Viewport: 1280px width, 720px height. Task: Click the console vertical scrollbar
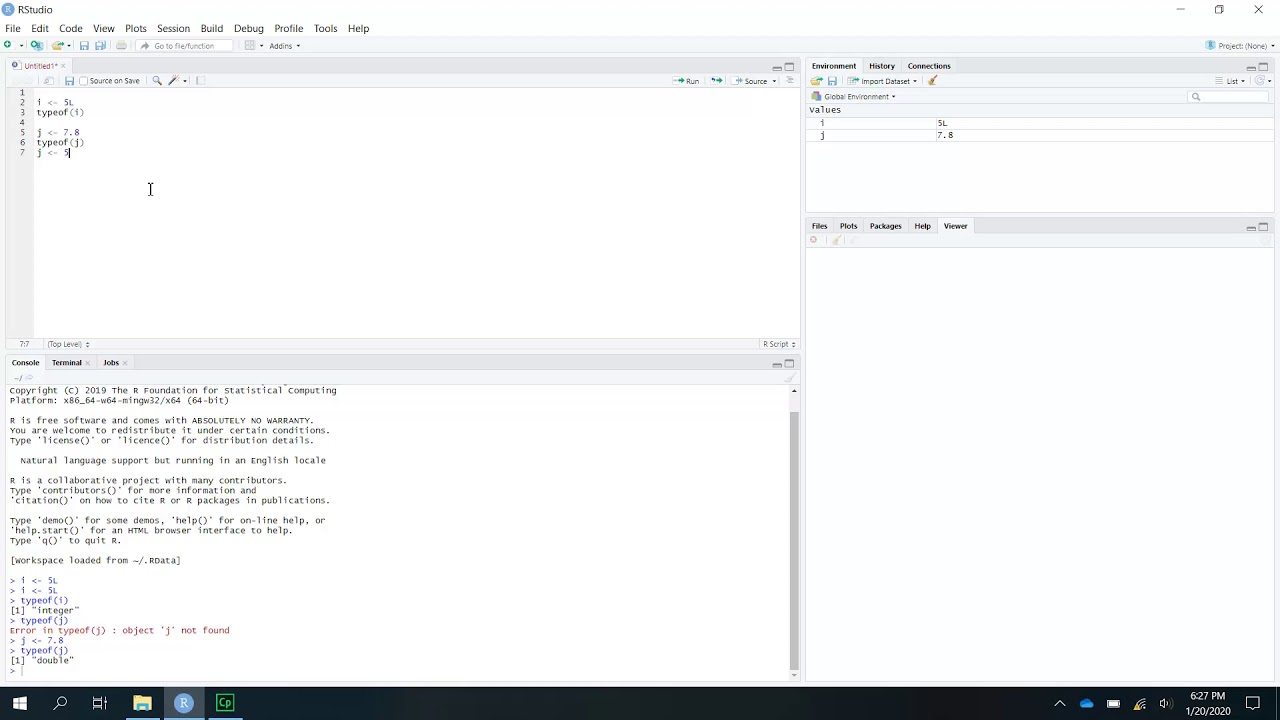(794, 540)
